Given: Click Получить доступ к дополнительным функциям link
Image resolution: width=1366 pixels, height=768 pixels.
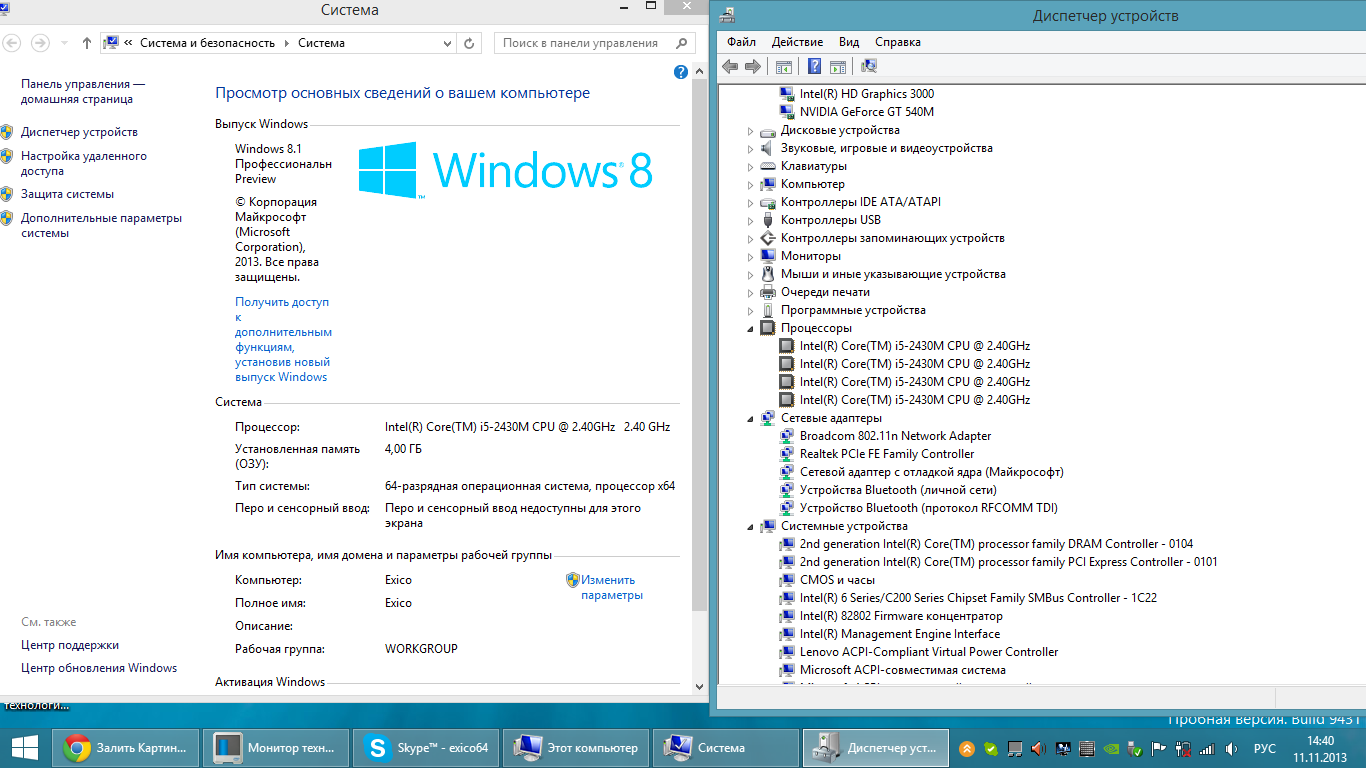Looking at the screenshot, I should click(x=283, y=339).
